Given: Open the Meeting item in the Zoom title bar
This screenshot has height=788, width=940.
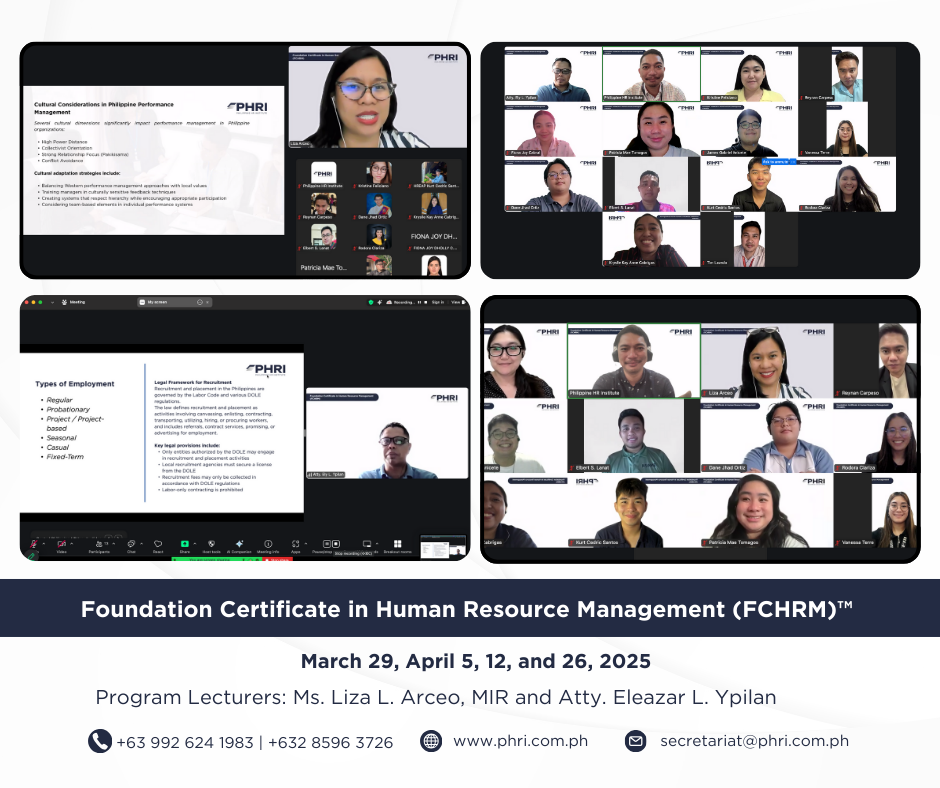Looking at the screenshot, I should tap(73, 302).
